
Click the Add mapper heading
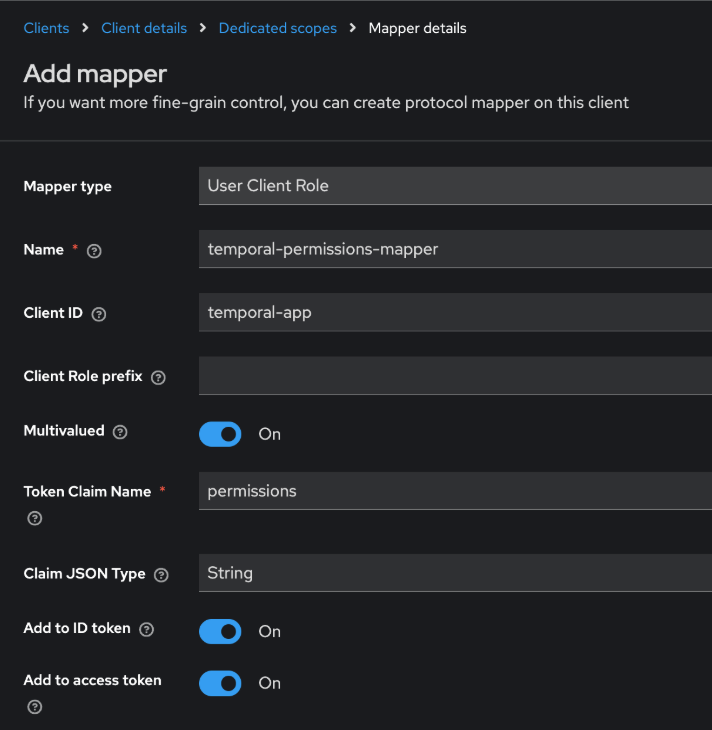click(95, 74)
